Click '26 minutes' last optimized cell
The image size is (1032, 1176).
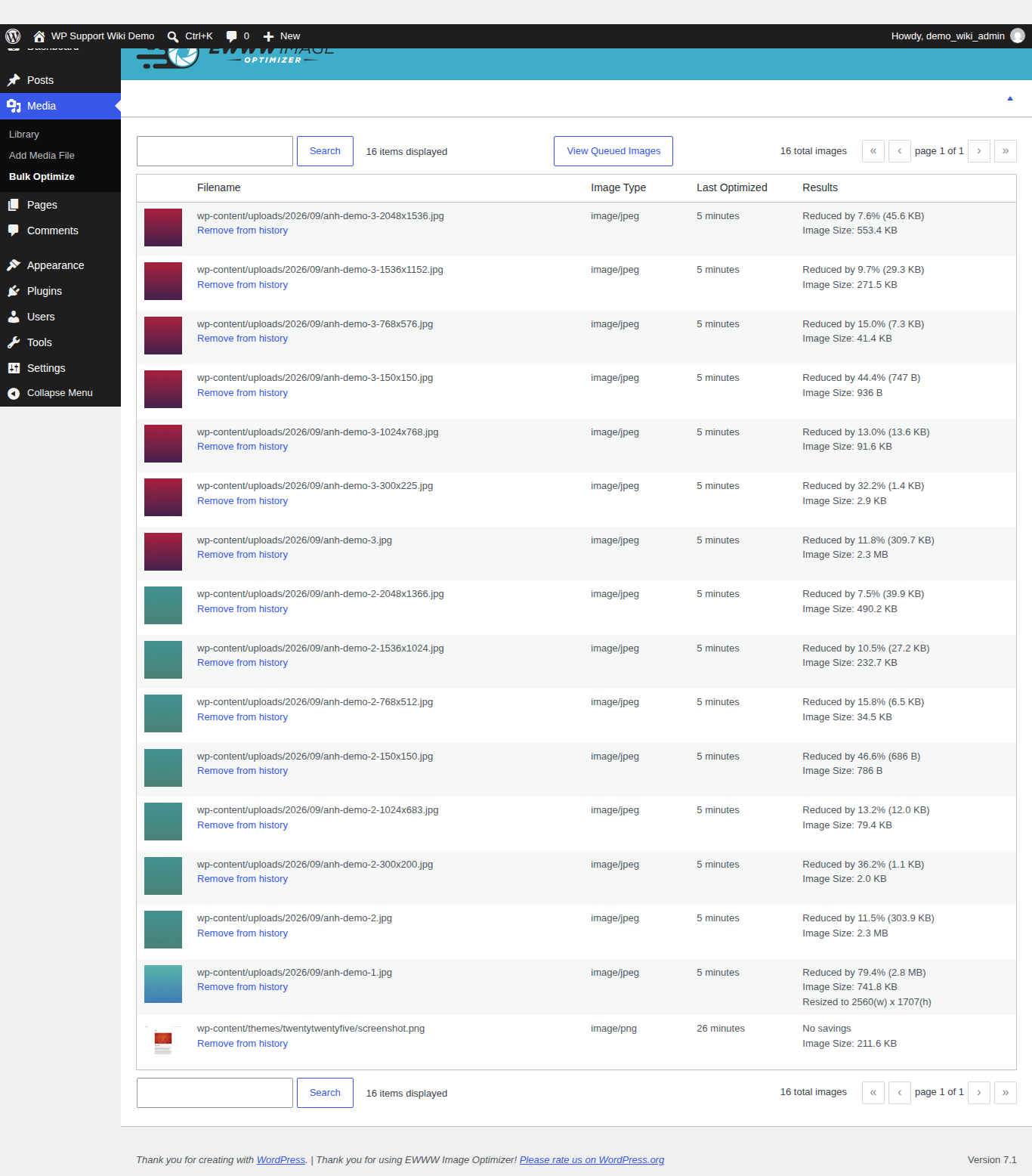(721, 1029)
